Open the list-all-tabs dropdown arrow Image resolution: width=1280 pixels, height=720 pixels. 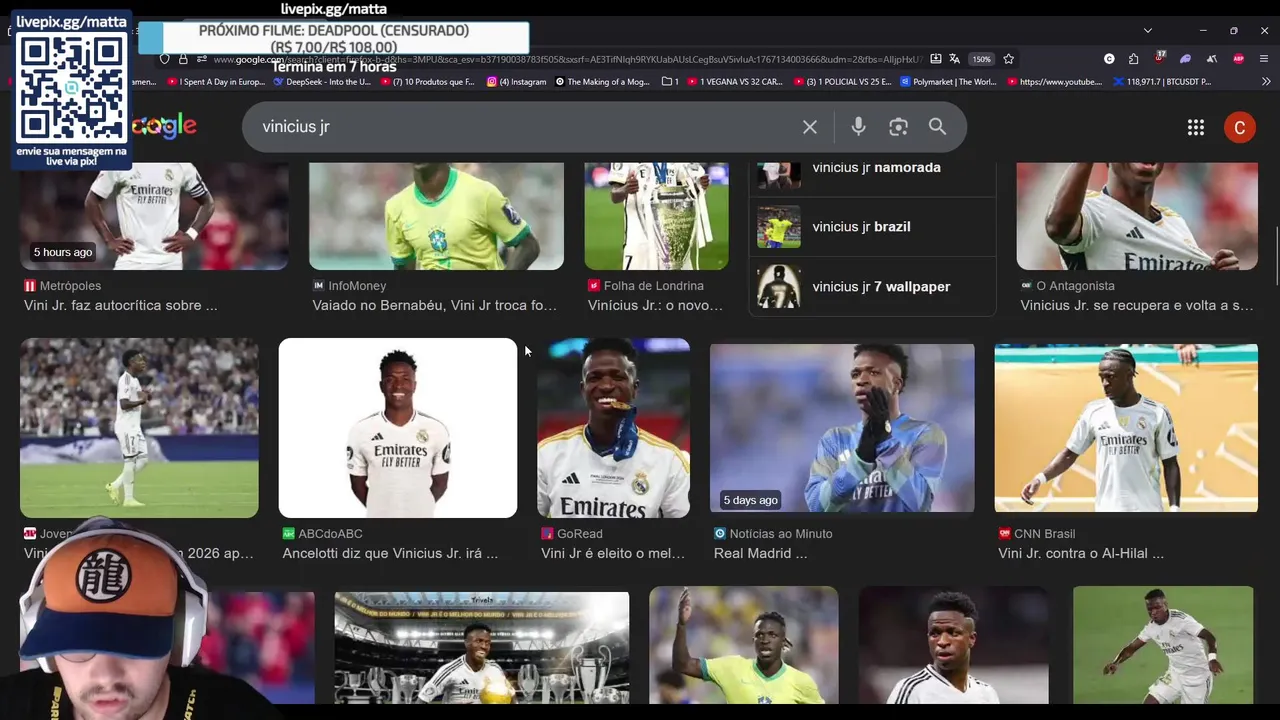1147,30
